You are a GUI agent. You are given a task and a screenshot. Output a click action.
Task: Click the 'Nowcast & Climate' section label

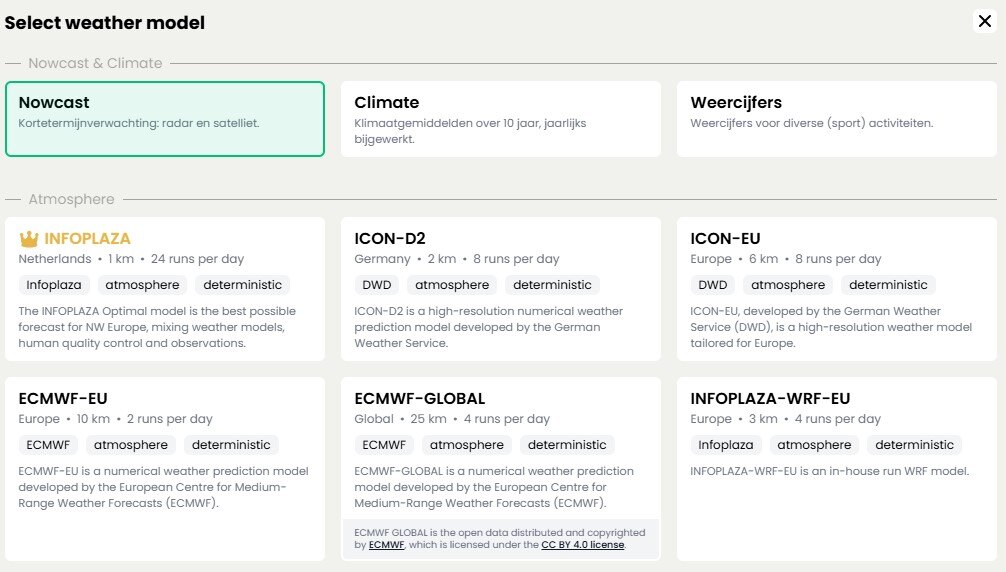[95, 63]
